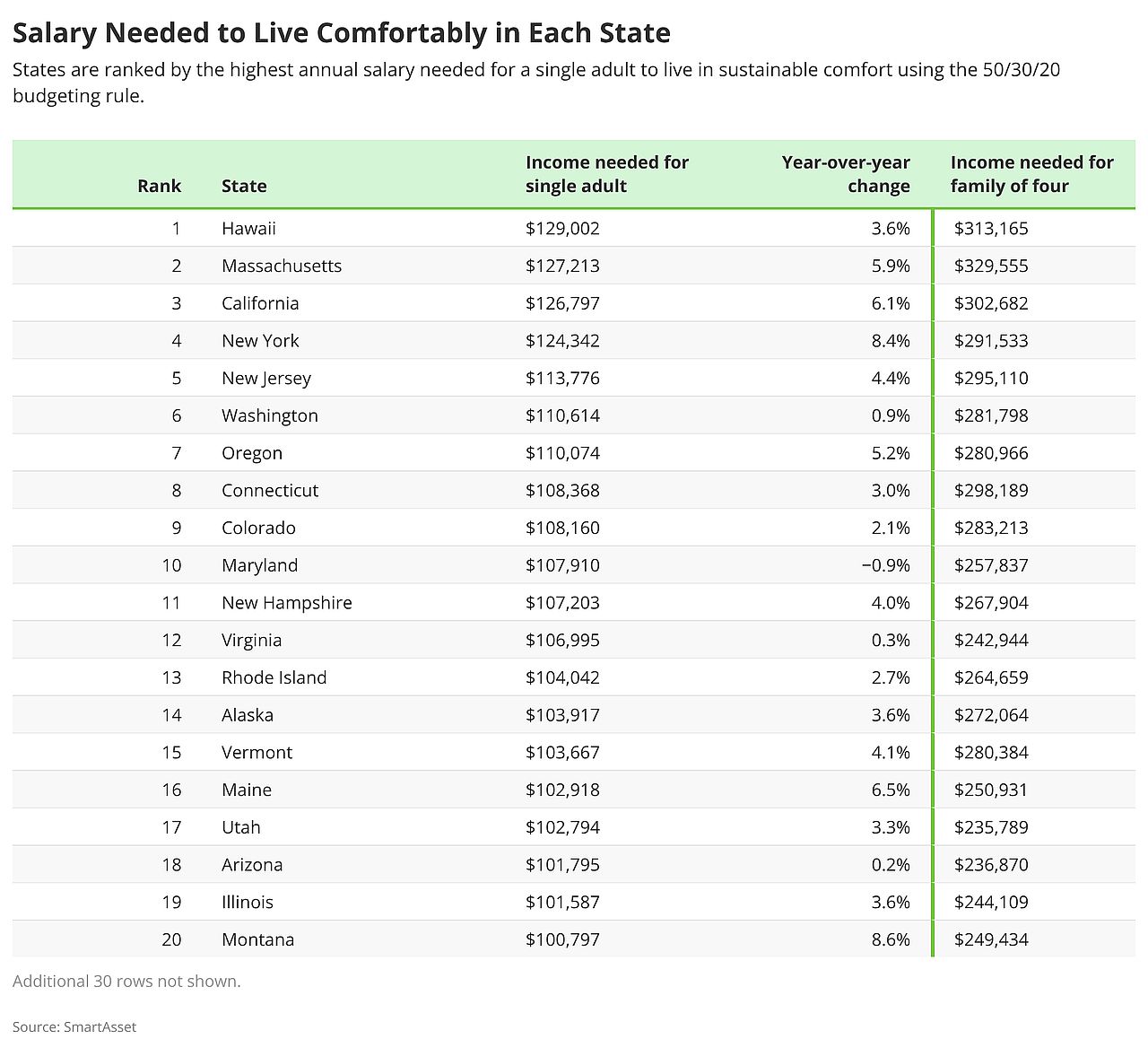This screenshot has height=1048, width=1148.
Task: Click the 'Additional 30 rows not shown' note
Action: [x=126, y=982]
